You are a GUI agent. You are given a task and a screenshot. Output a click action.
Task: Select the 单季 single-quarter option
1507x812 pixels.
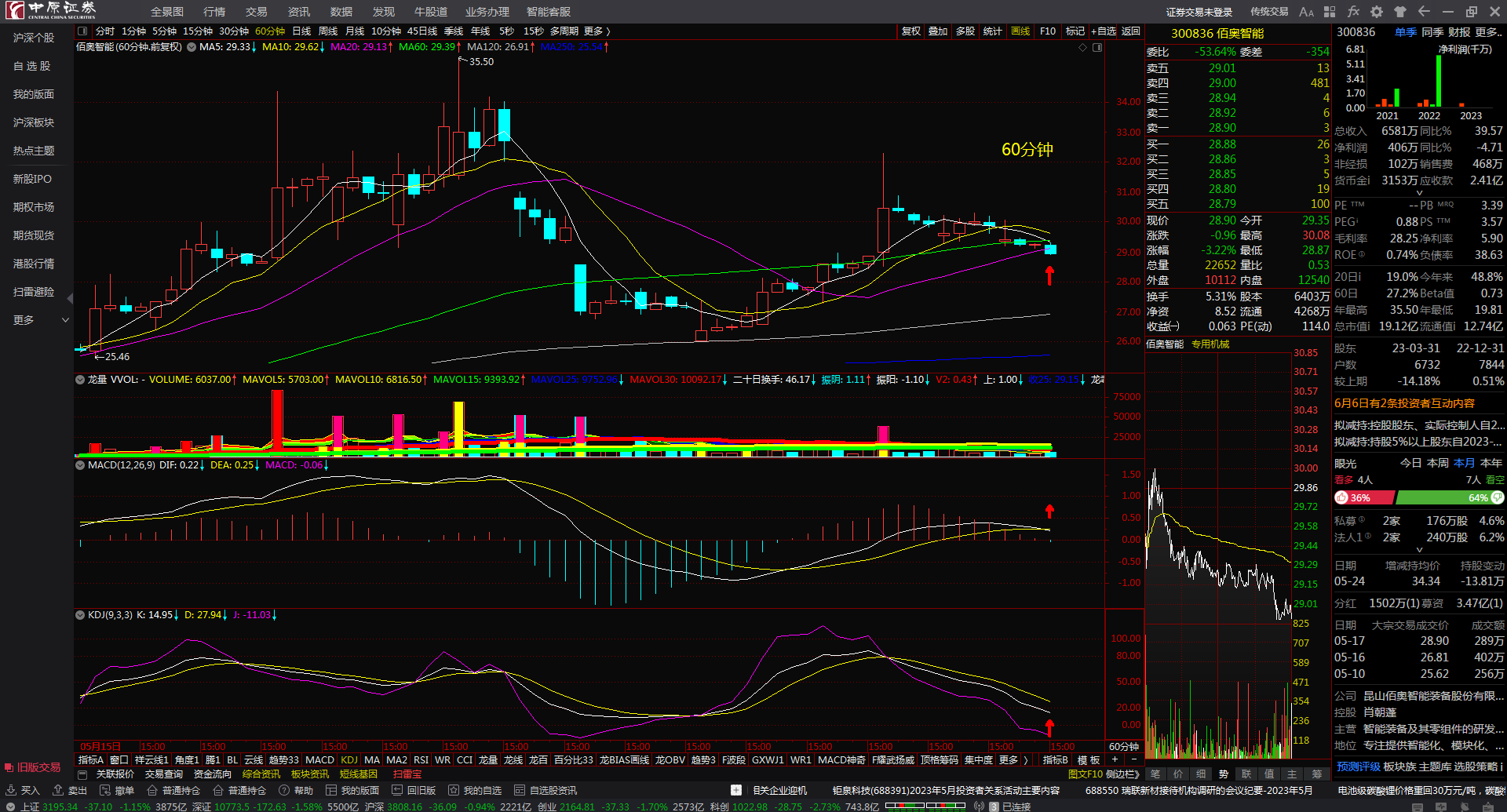click(x=1406, y=32)
